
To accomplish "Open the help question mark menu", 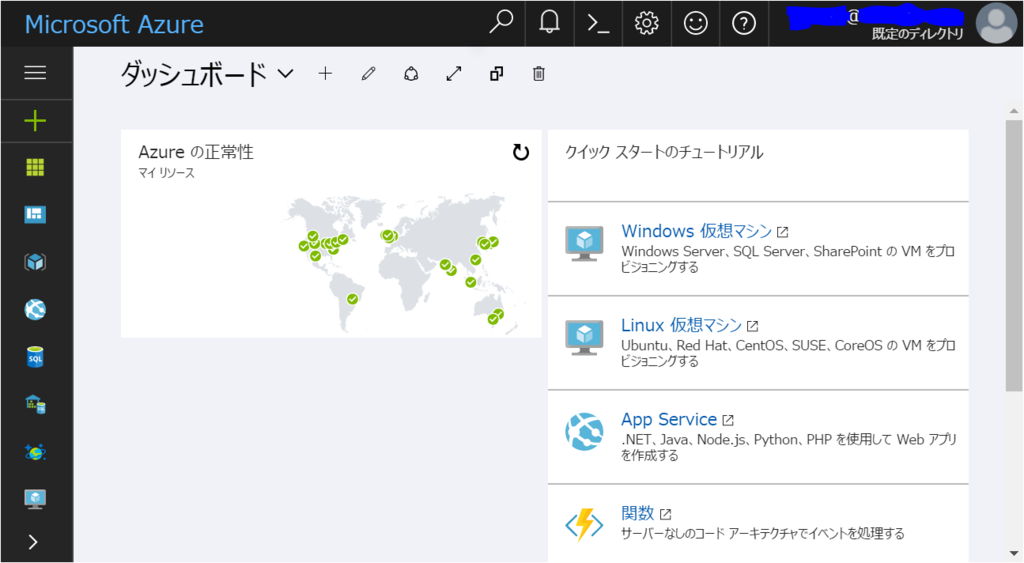I will click(744, 24).
